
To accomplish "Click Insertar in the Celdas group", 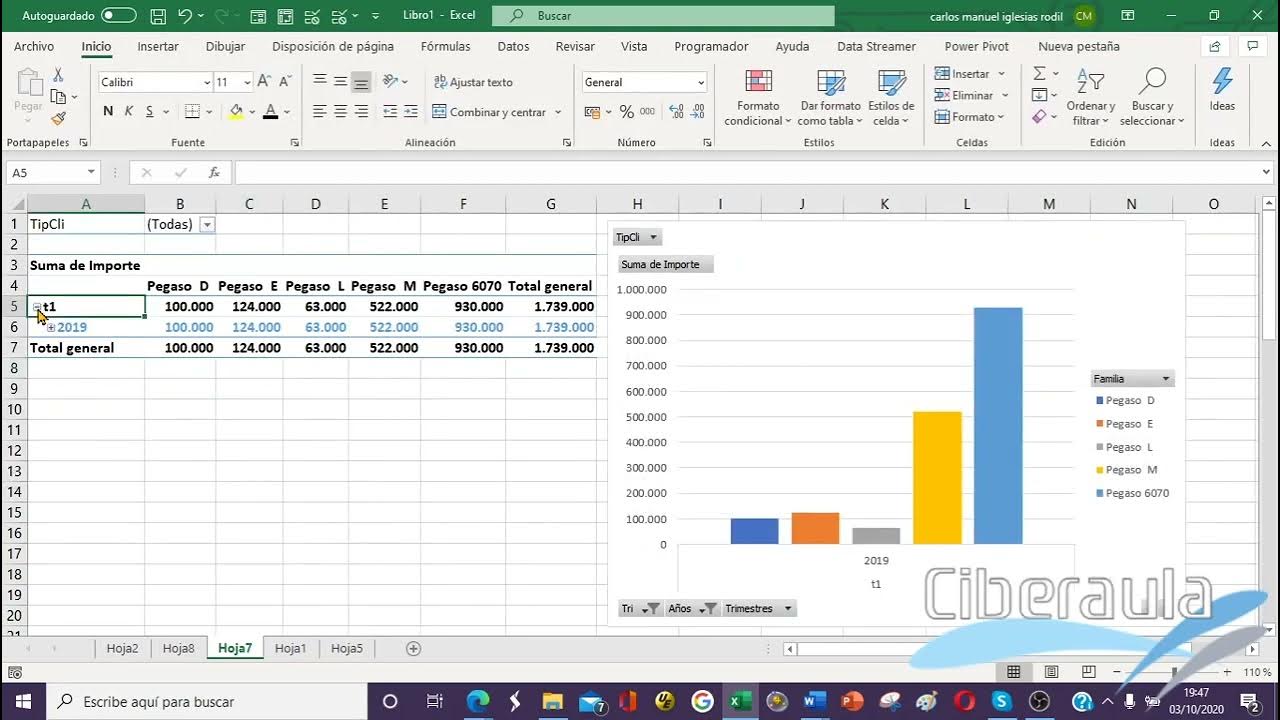I will coord(962,74).
